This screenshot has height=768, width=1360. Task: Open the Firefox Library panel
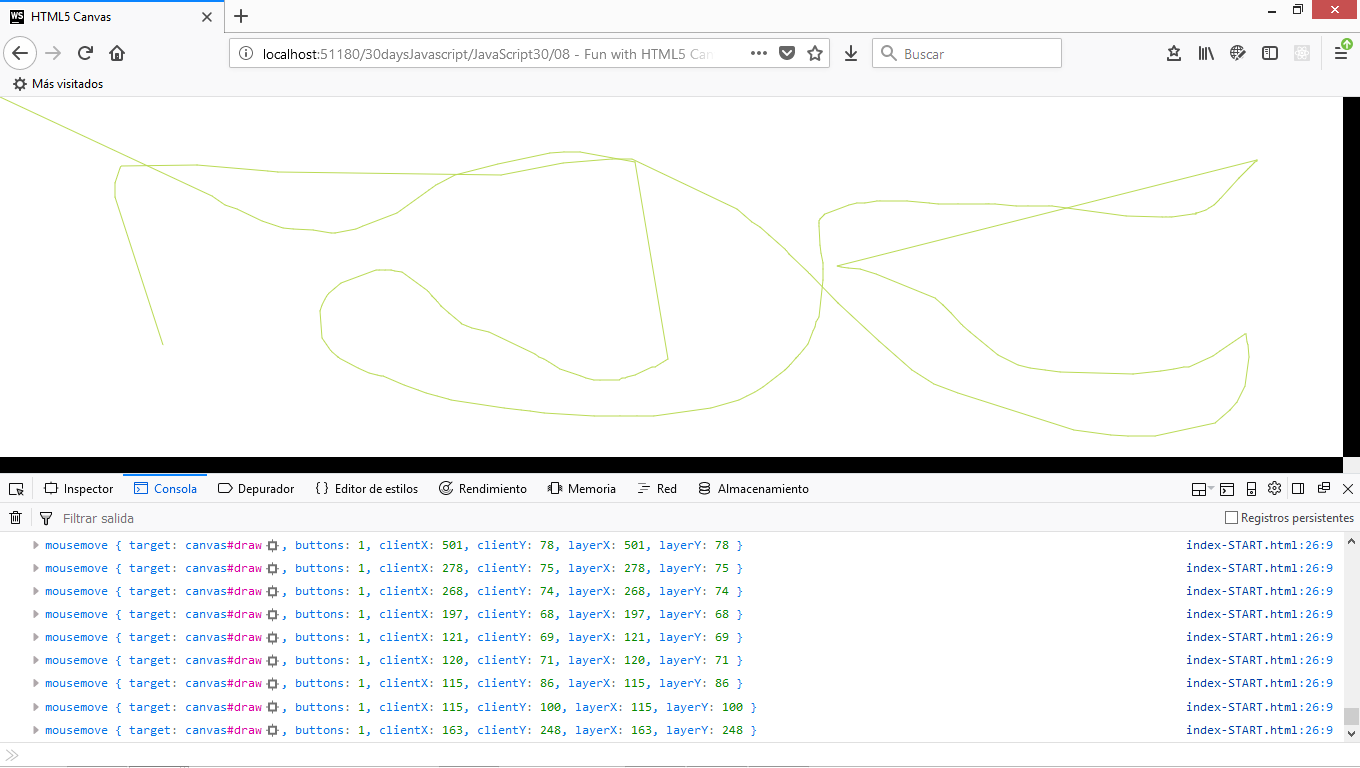[x=1206, y=53]
